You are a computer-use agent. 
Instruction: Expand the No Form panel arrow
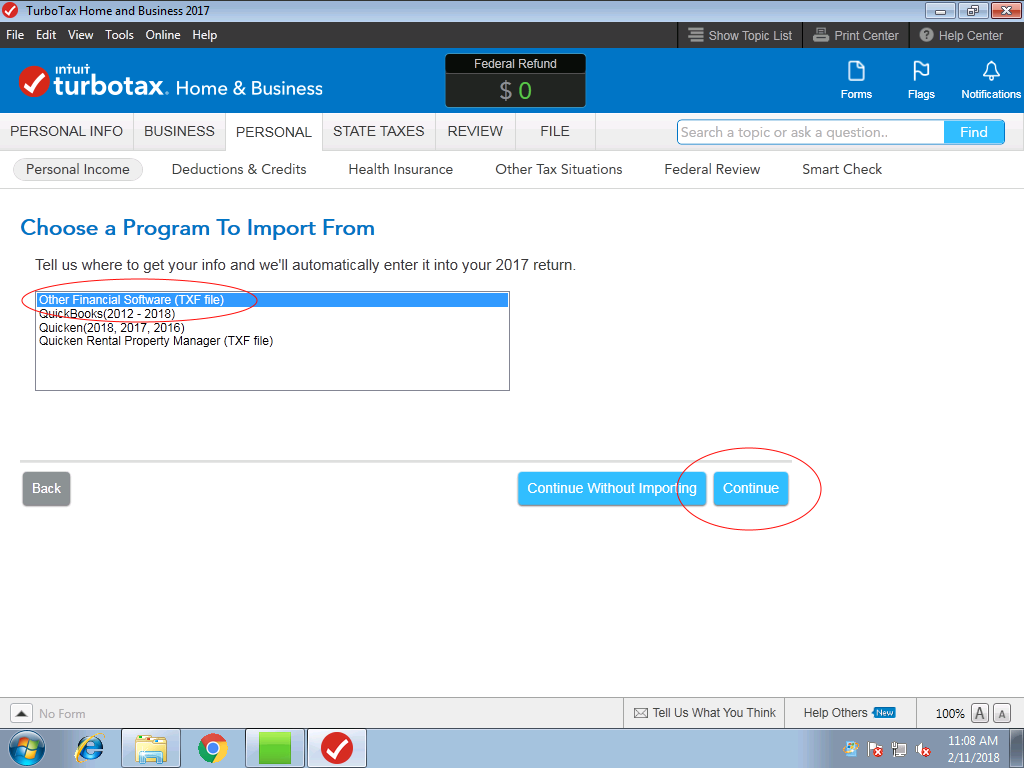21,713
